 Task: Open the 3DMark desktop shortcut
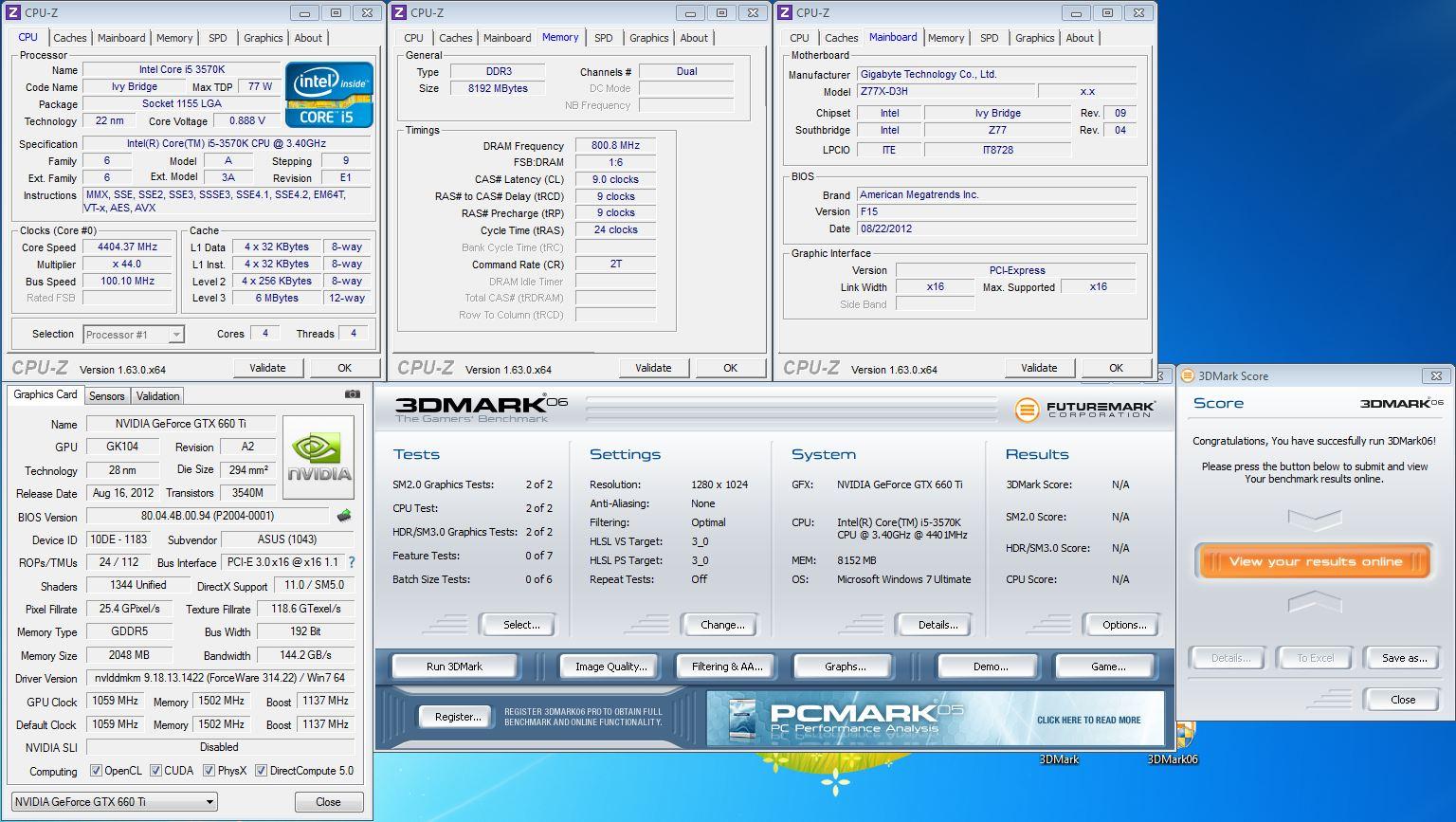[x=1059, y=758]
